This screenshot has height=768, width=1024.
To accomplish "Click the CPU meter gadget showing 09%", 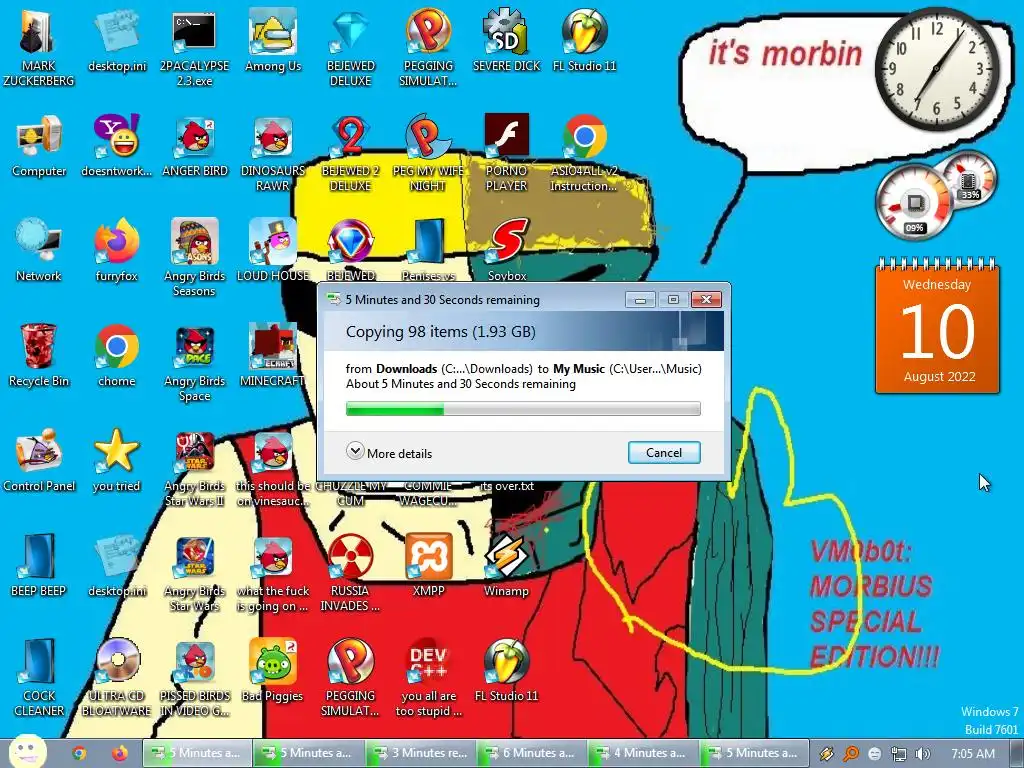I will click(914, 202).
